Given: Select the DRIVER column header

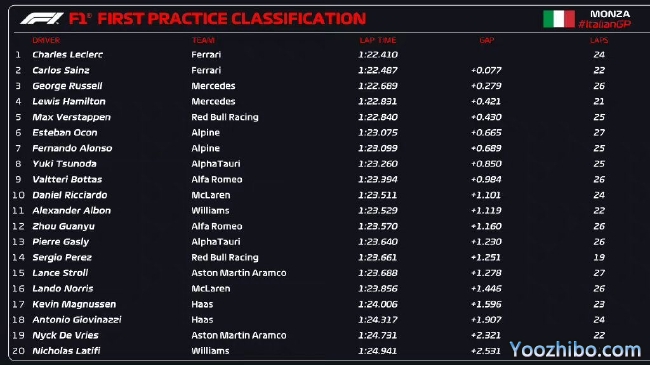Looking at the screenshot, I should click(x=46, y=40).
